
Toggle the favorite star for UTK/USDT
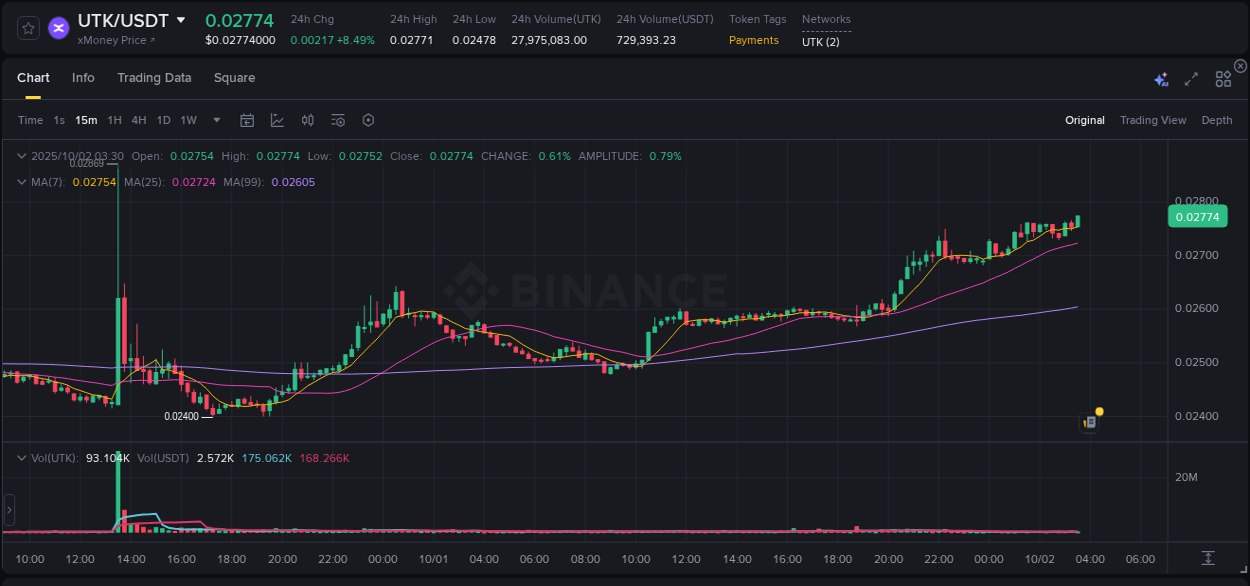tap(27, 28)
